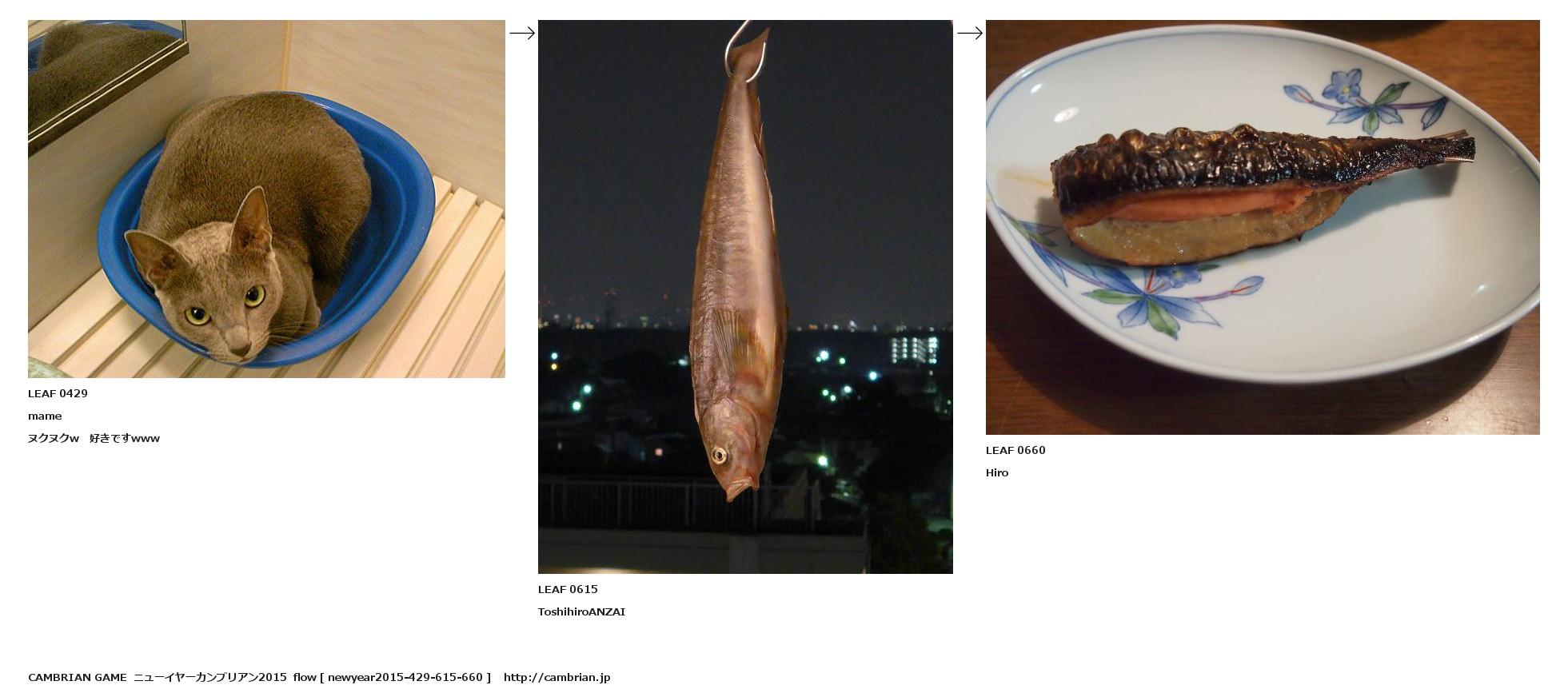Screen dimensions: 1568x697
Task: Select author name mame
Action: tap(45, 416)
